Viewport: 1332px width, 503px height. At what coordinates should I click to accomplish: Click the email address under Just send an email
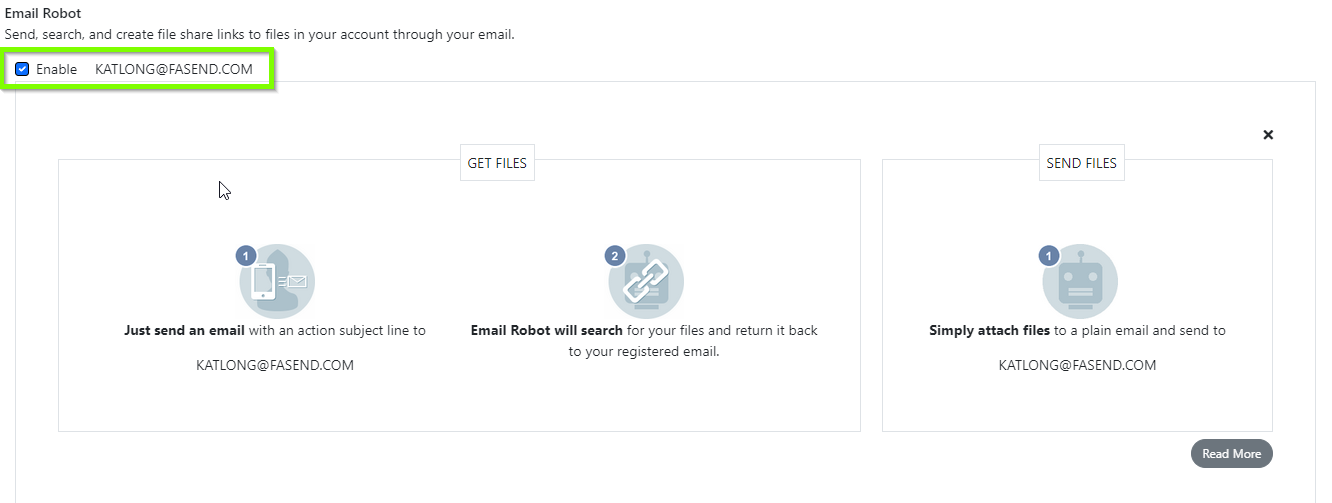pos(275,365)
